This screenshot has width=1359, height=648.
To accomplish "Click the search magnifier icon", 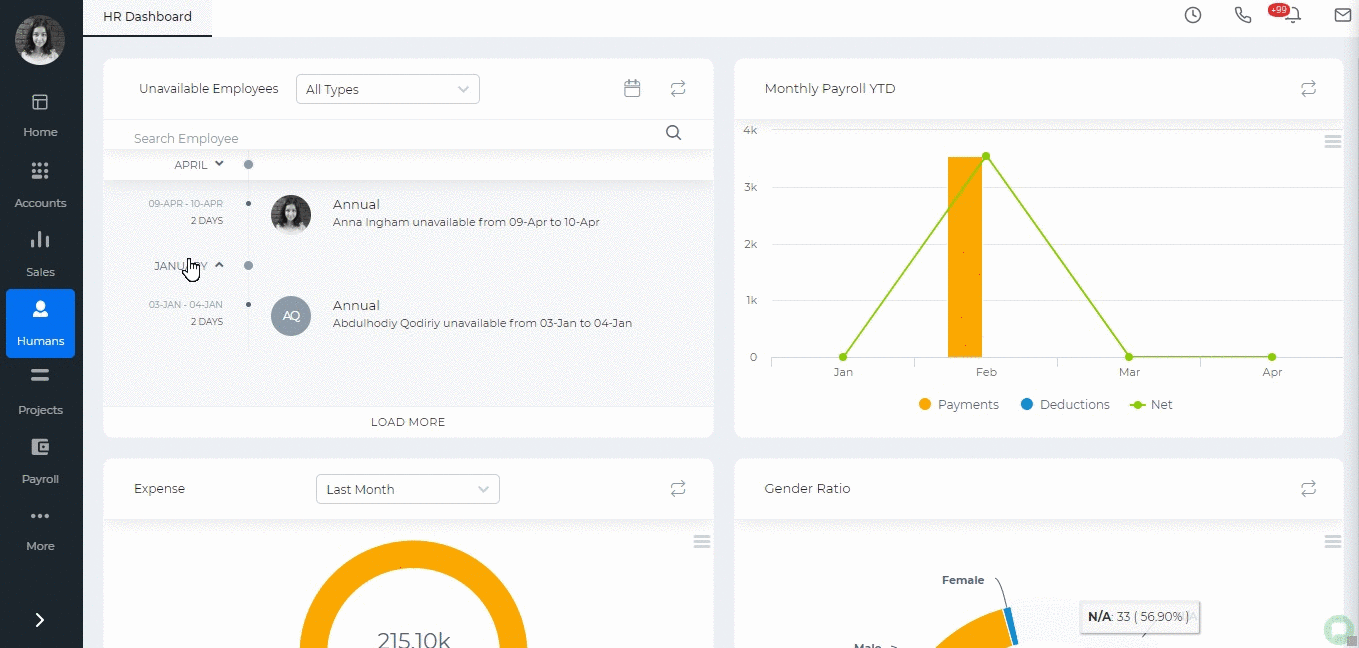I will [x=673, y=133].
